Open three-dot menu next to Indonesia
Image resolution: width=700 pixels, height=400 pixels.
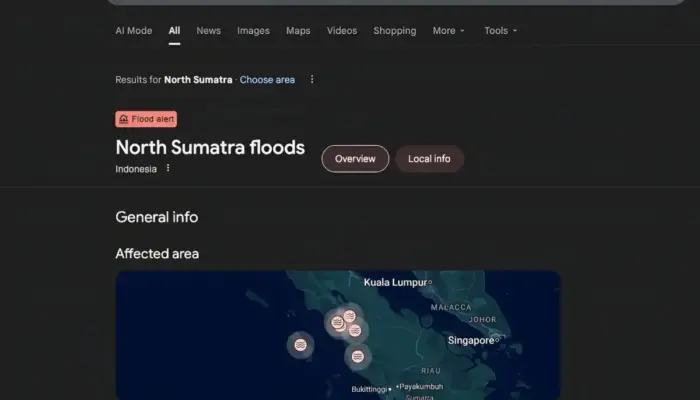(x=168, y=168)
